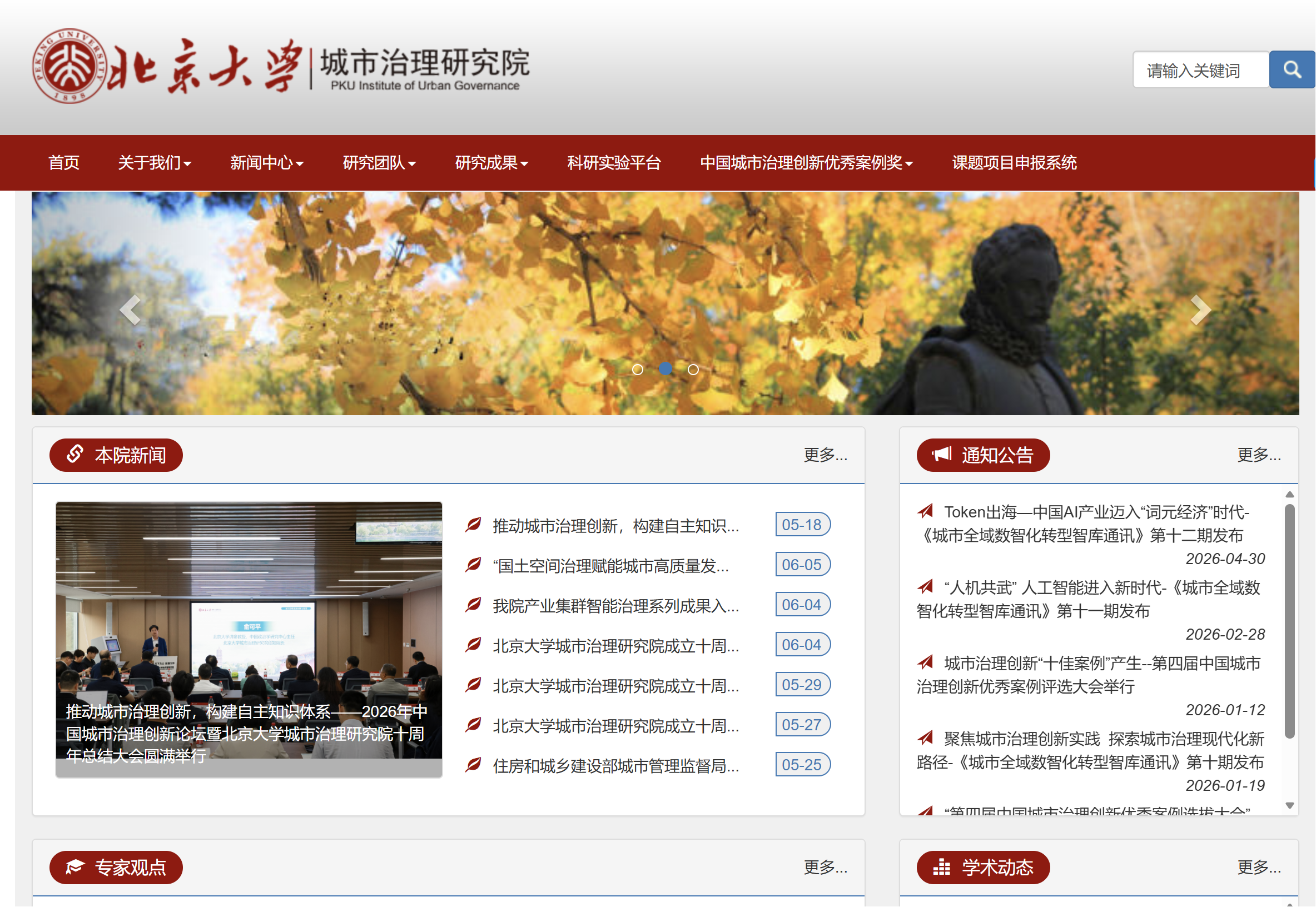Click the notice panel scrollbar thumb
The width and height of the screenshot is (1316, 907).
coord(1290,621)
